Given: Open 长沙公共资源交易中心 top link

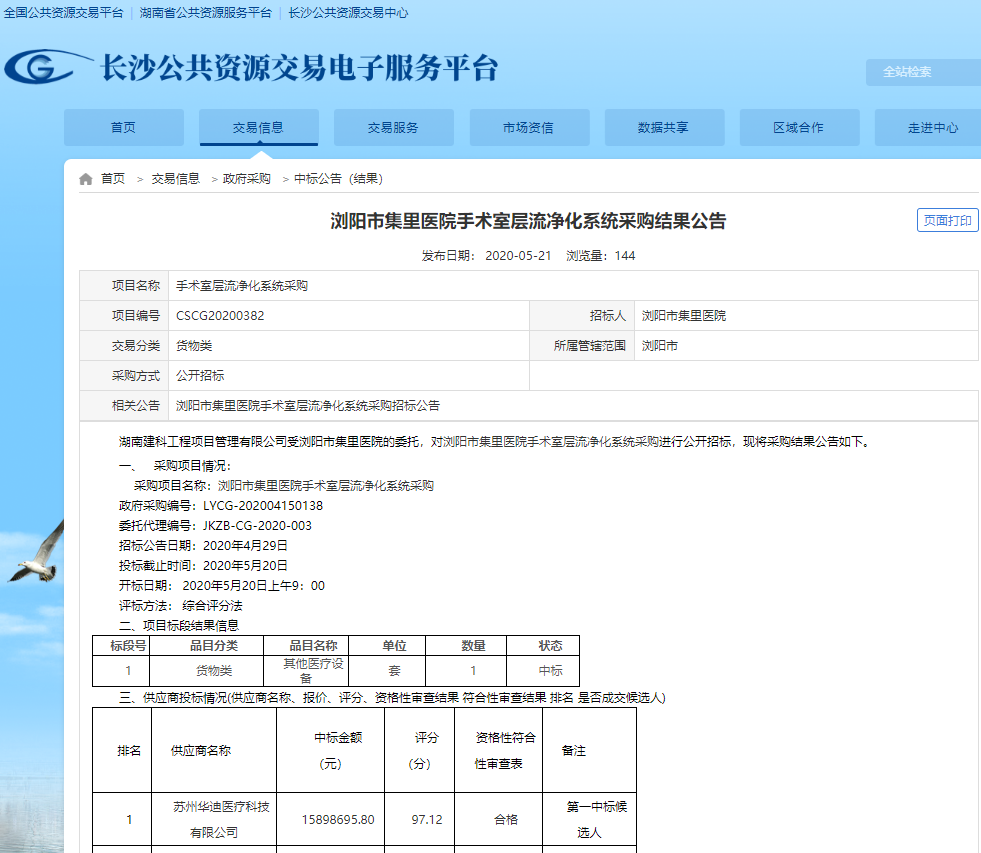Looking at the screenshot, I should tap(348, 13).
